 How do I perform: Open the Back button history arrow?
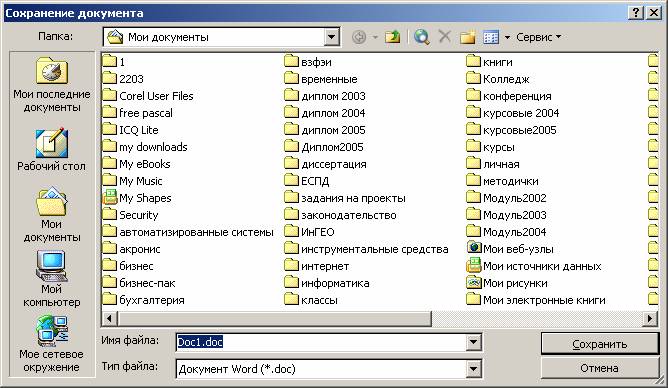[375, 37]
